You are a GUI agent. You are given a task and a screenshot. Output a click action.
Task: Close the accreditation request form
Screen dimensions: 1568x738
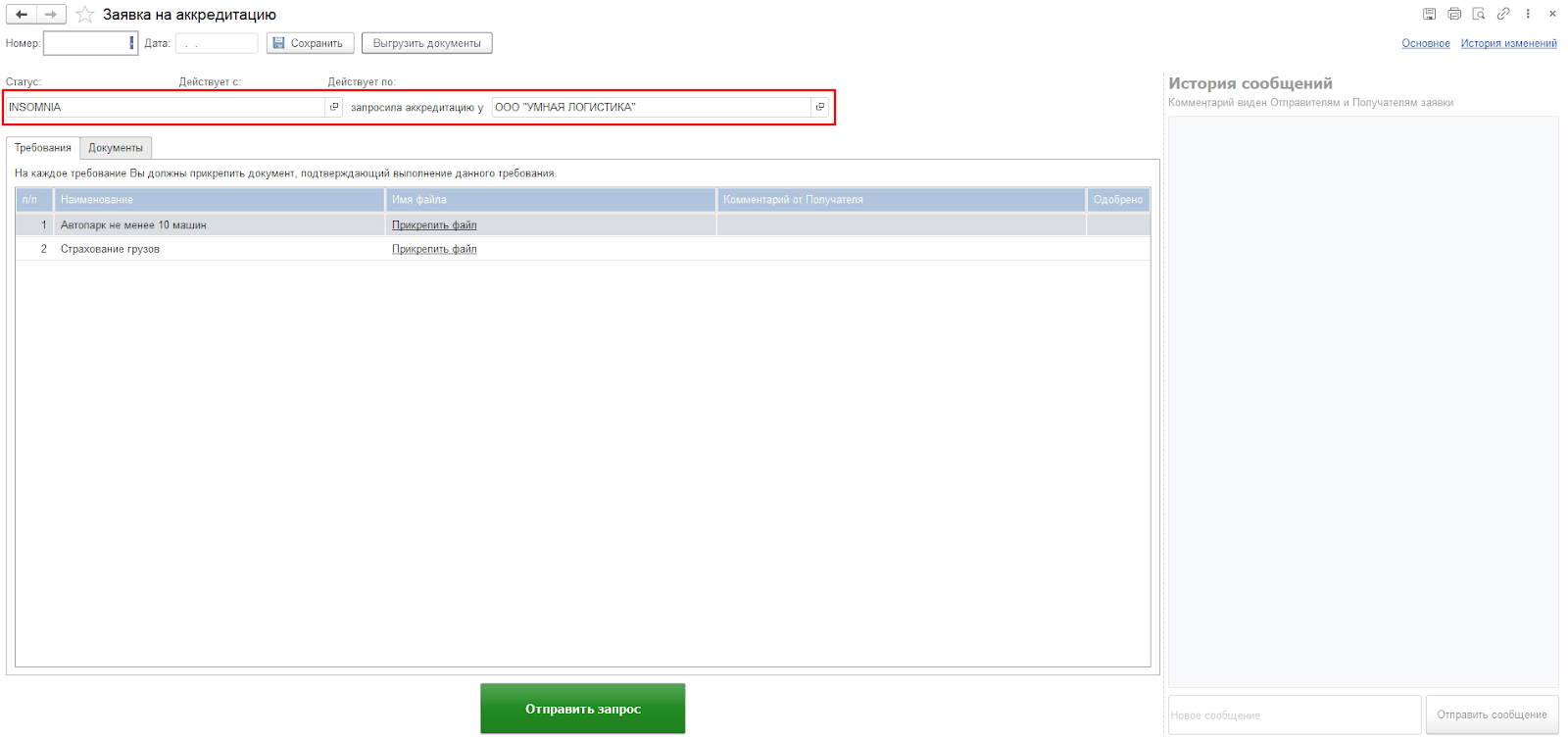coord(1552,14)
